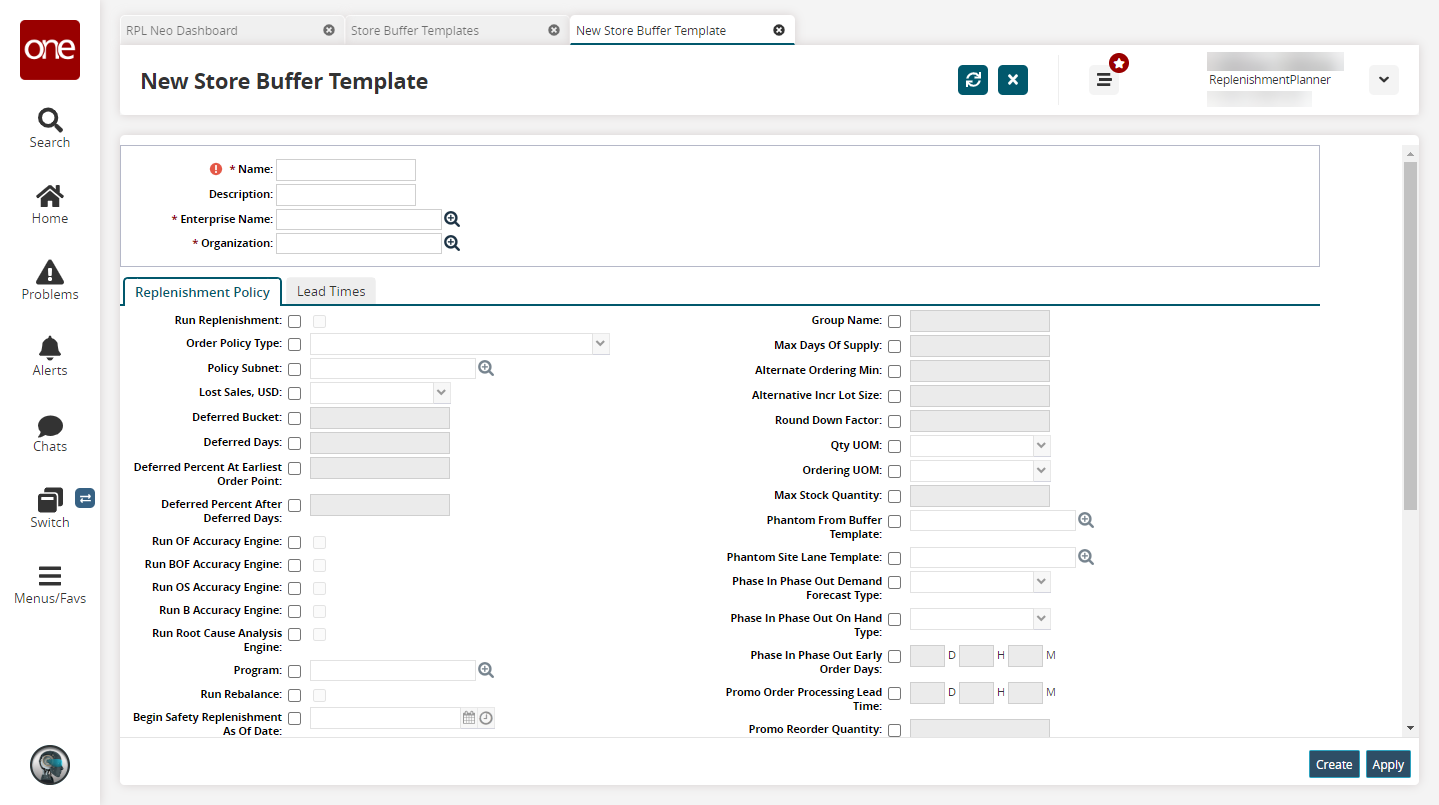Open time picker for Begin Safety Replenishment date
Viewport: 1439px width, 805px height.
(486, 718)
